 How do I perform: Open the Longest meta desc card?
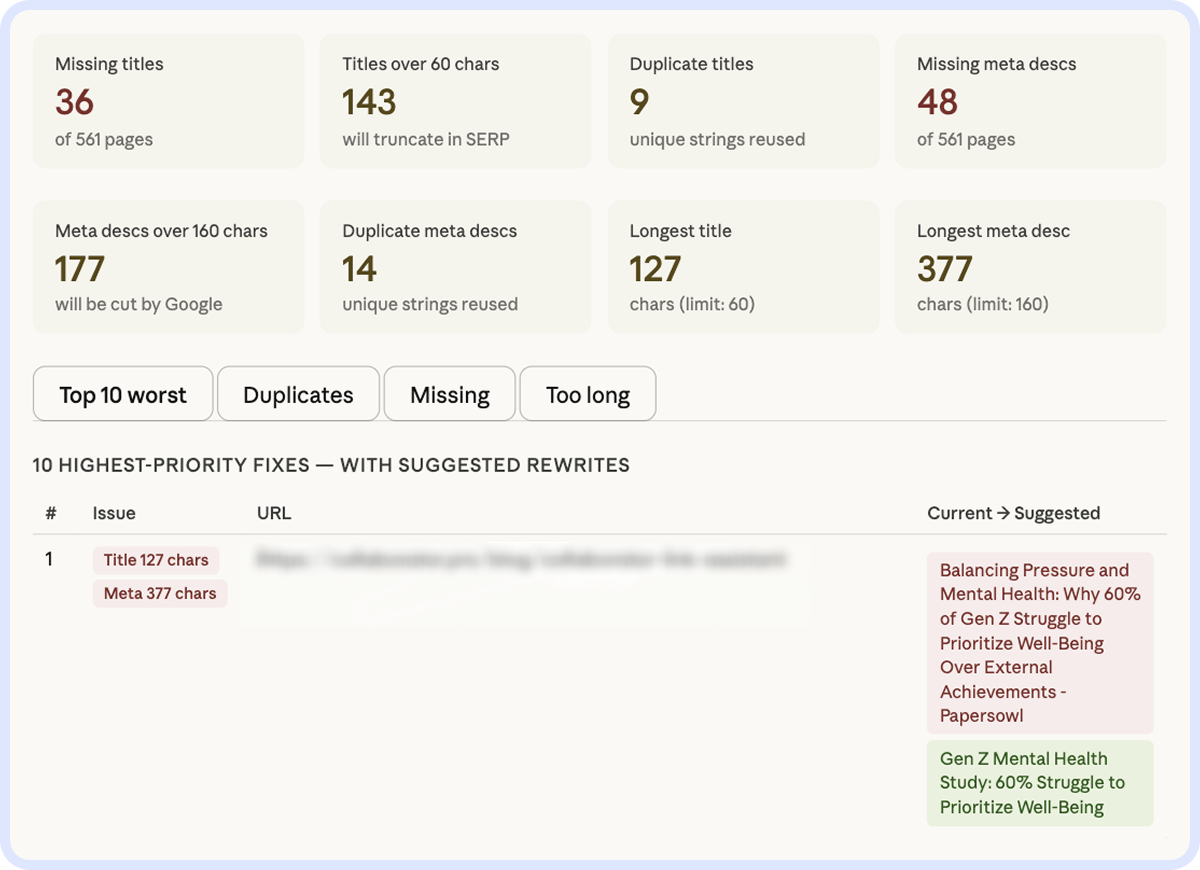[1030, 267]
